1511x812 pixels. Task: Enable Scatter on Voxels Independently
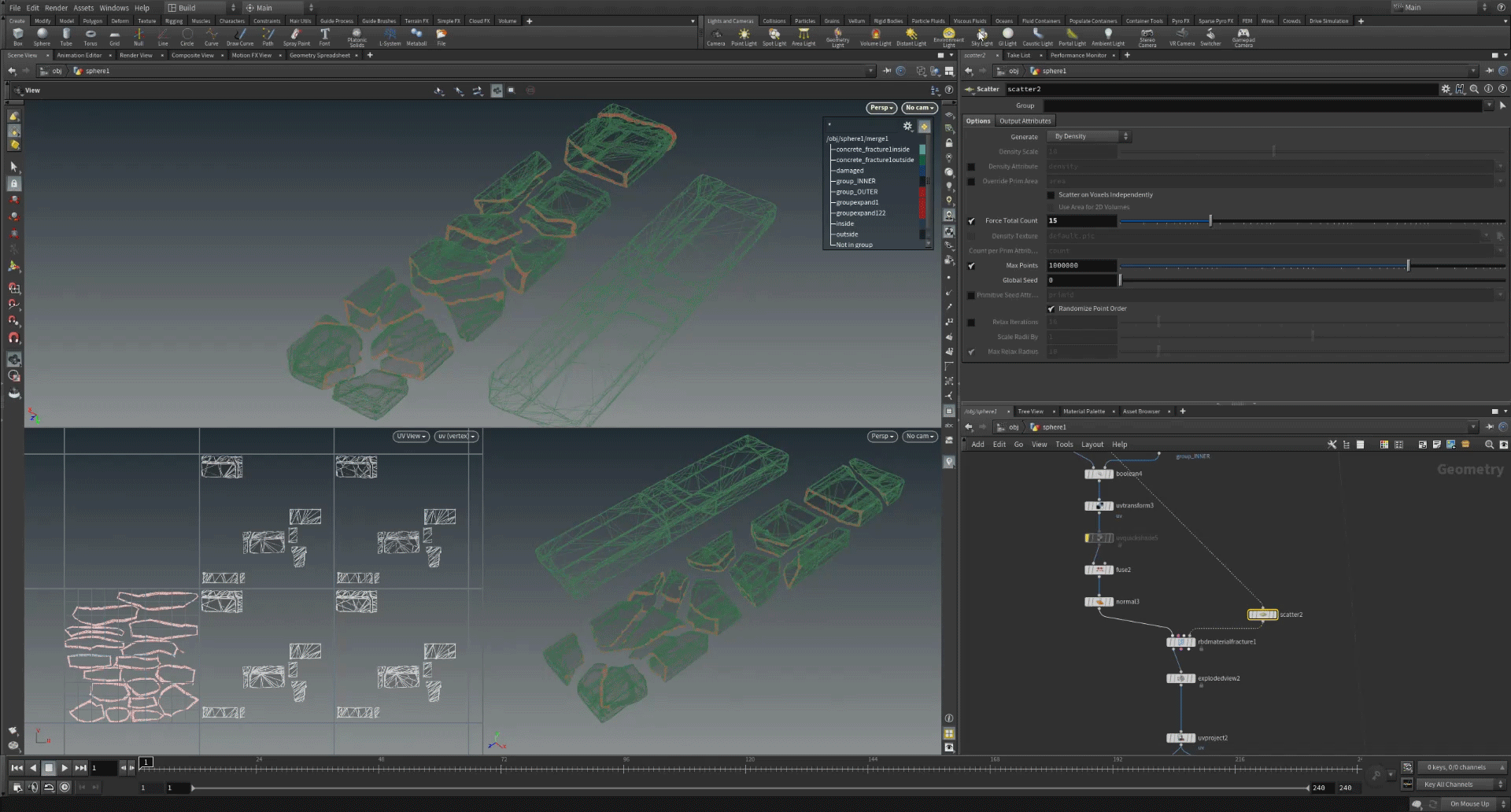tap(1051, 195)
